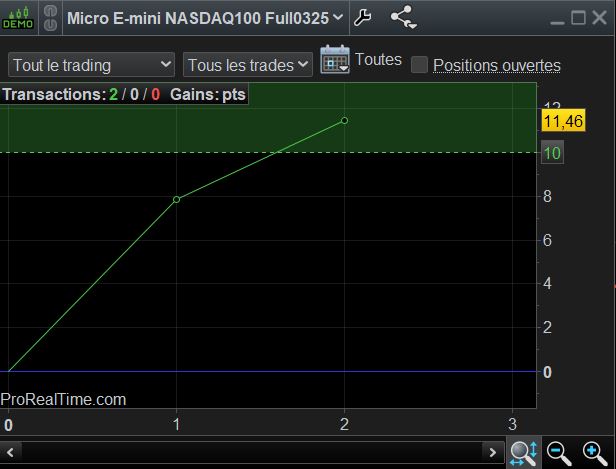
Task: Click the DEMO account icon
Action: pyautogui.click(x=18, y=18)
